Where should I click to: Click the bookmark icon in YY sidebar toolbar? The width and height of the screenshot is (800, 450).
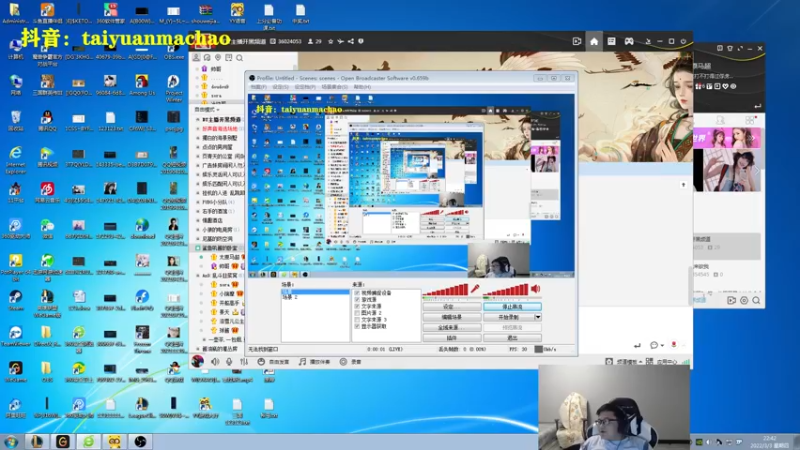(x=229, y=58)
